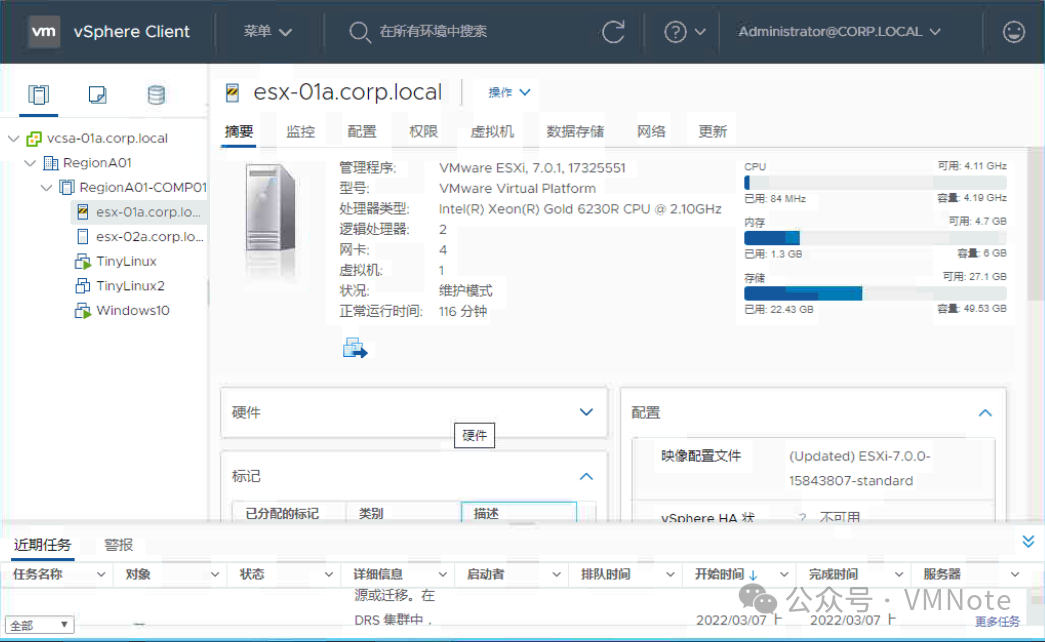This screenshot has height=642, width=1045.
Task: Open the 菜单 dropdown menu
Action: [268, 31]
